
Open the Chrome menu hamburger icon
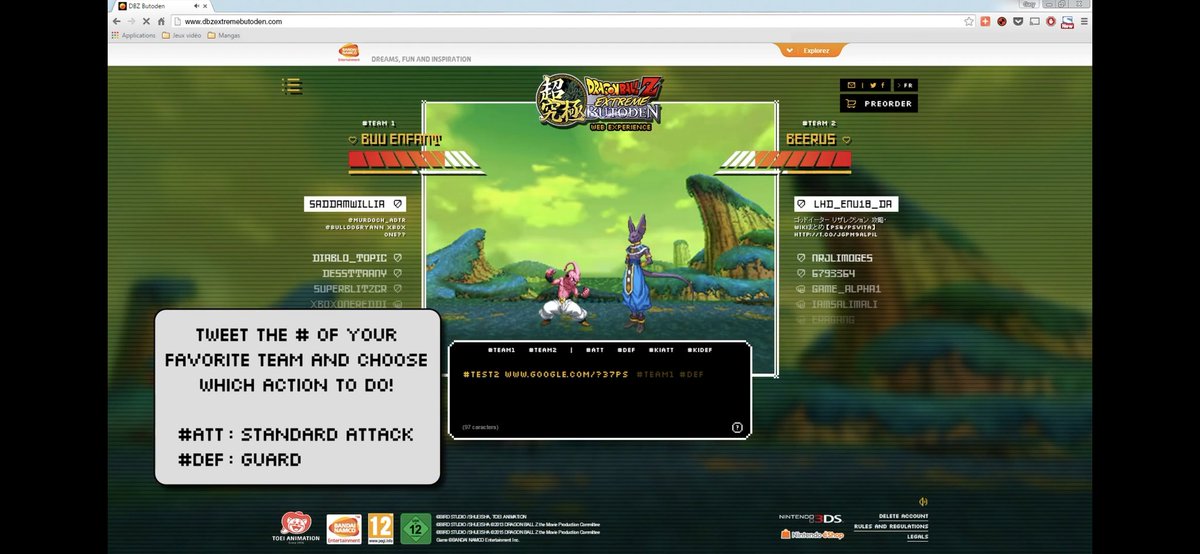click(1084, 21)
